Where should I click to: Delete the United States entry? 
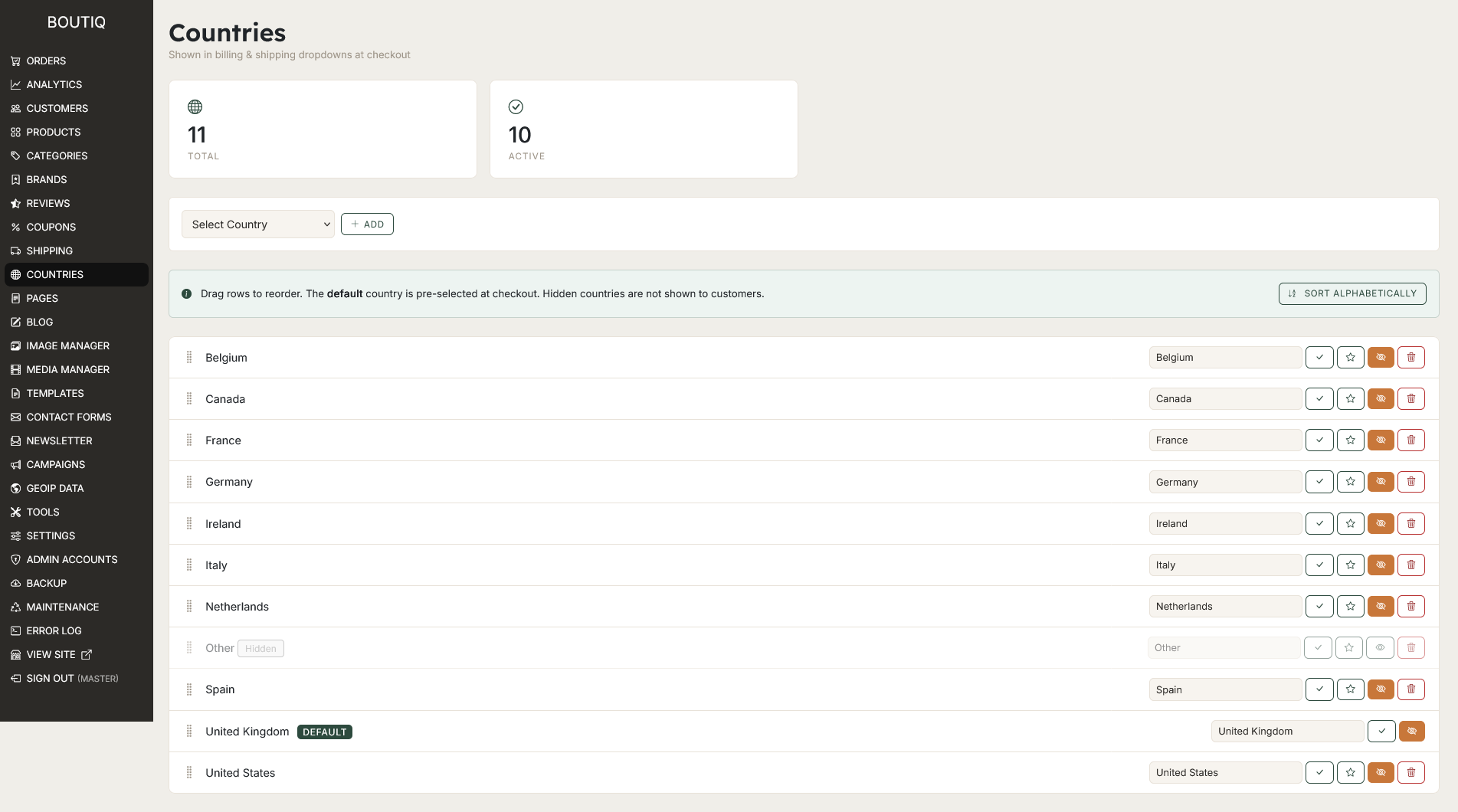point(1410,773)
